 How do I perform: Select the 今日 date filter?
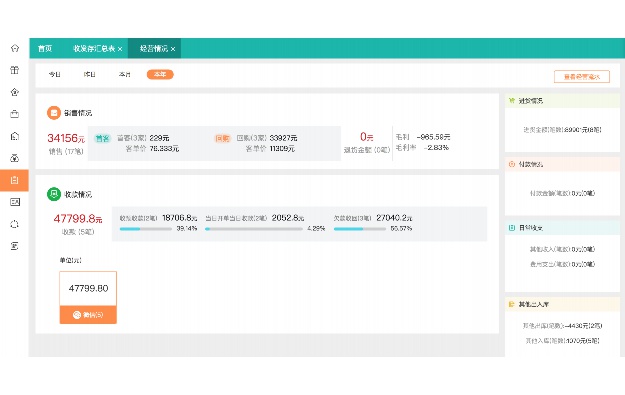click(x=55, y=75)
